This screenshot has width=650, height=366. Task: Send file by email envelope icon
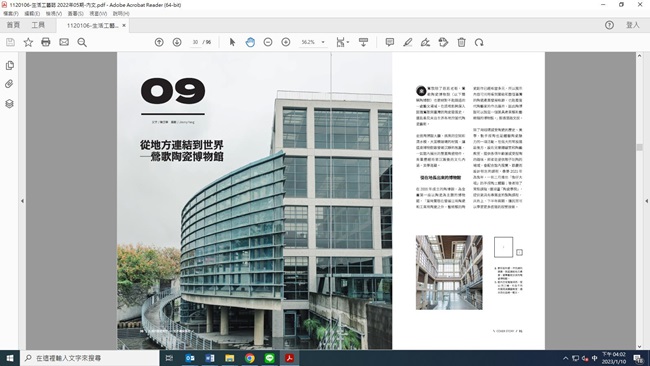pyautogui.click(x=64, y=42)
